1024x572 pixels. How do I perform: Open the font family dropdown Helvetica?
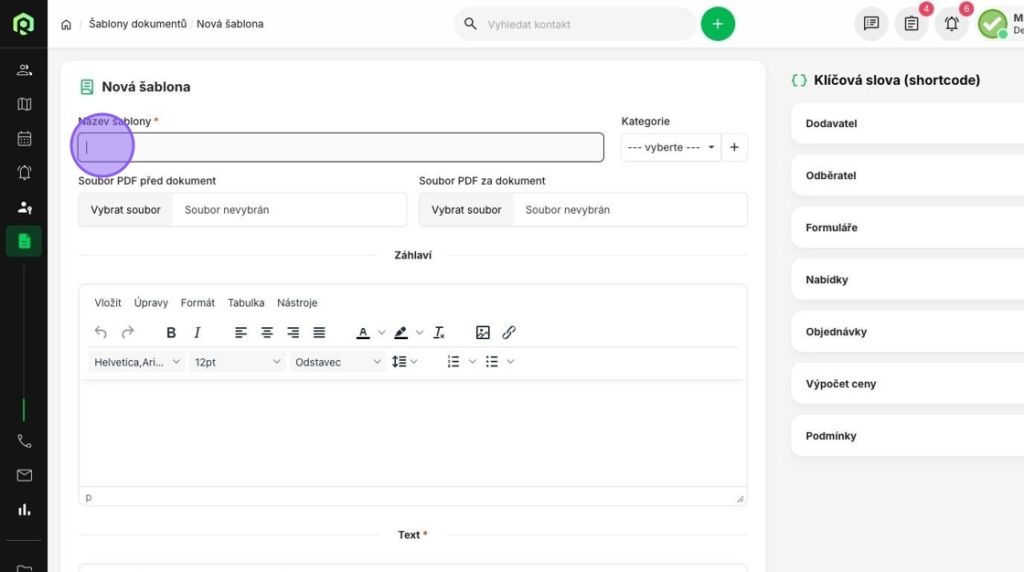coord(136,362)
